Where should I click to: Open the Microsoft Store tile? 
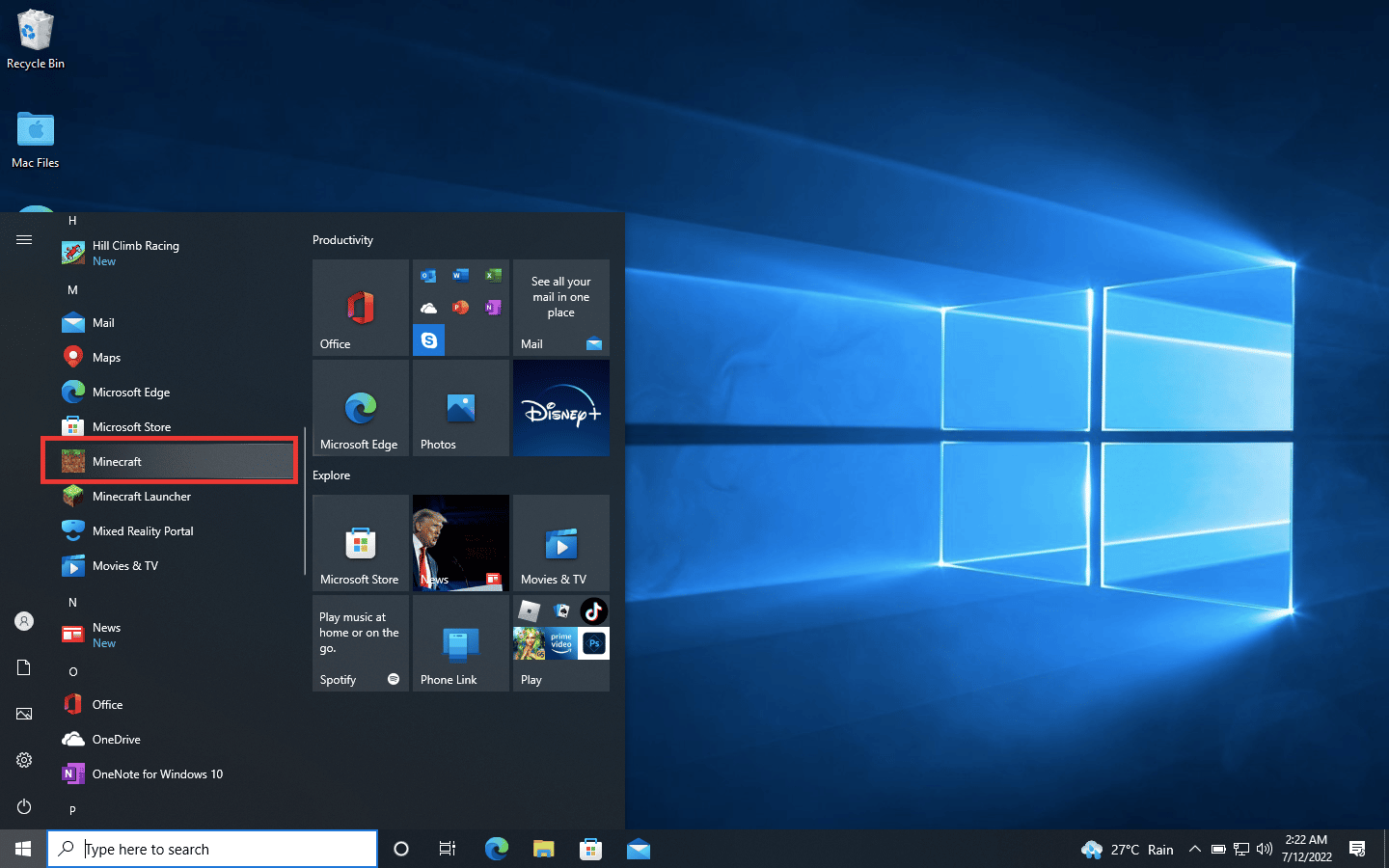(x=361, y=543)
